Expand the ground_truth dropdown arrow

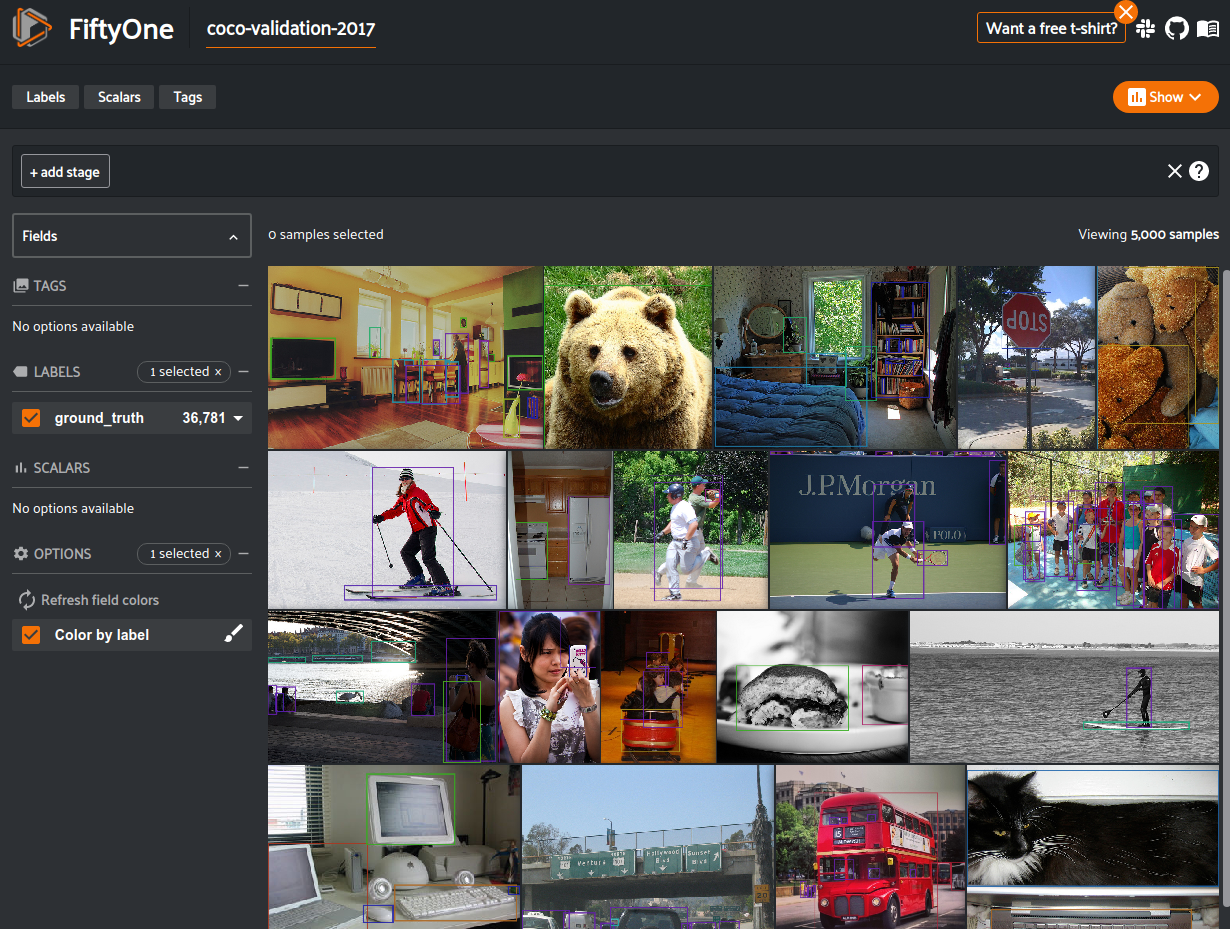238,418
